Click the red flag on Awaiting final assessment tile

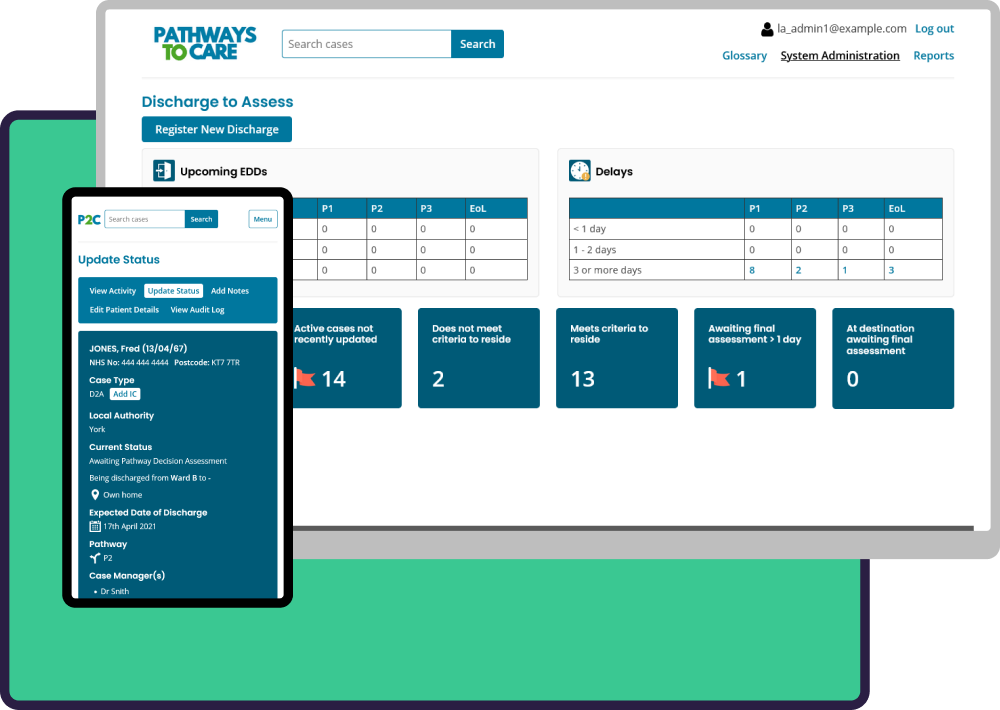[x=718, y=378]
